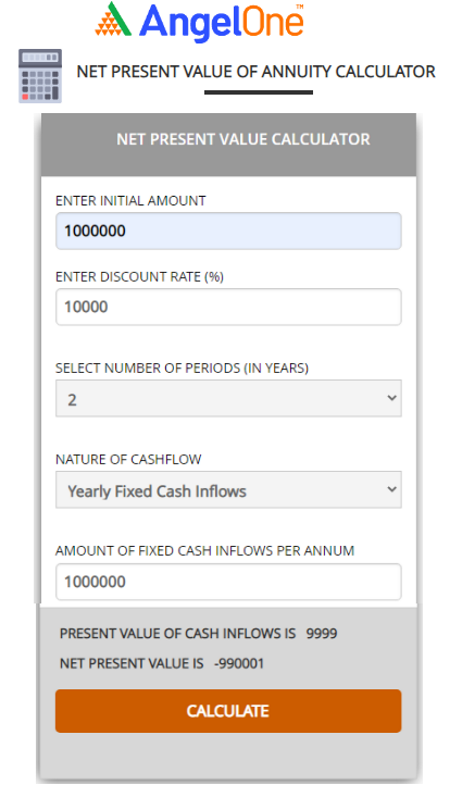The image size is (450, 810).
Task: Click the Nature of Cashflow label
Action: click(x=128, y=459)
